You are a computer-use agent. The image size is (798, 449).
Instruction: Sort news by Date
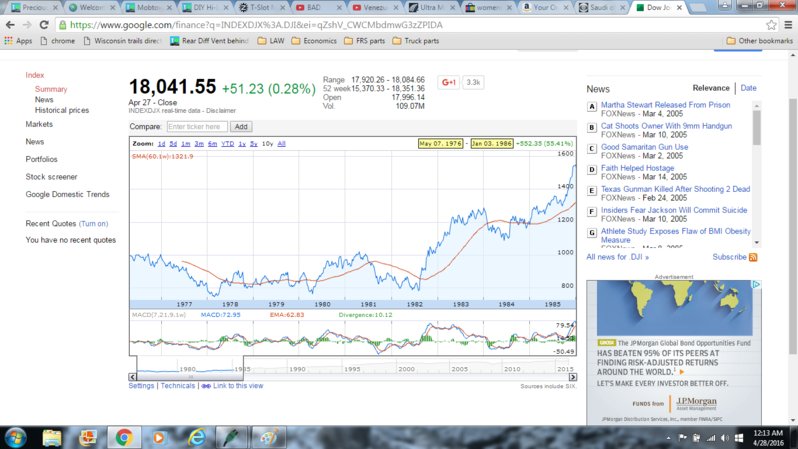(x=748, y=88)
